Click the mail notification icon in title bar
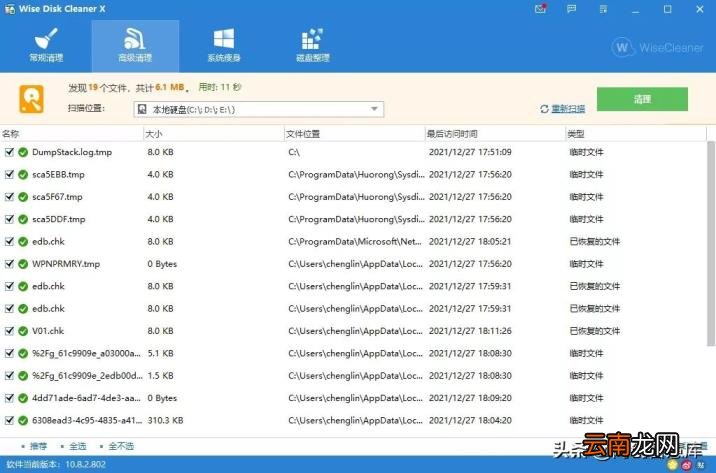This screenshot has height=473, width=716. tap(541, 9)
